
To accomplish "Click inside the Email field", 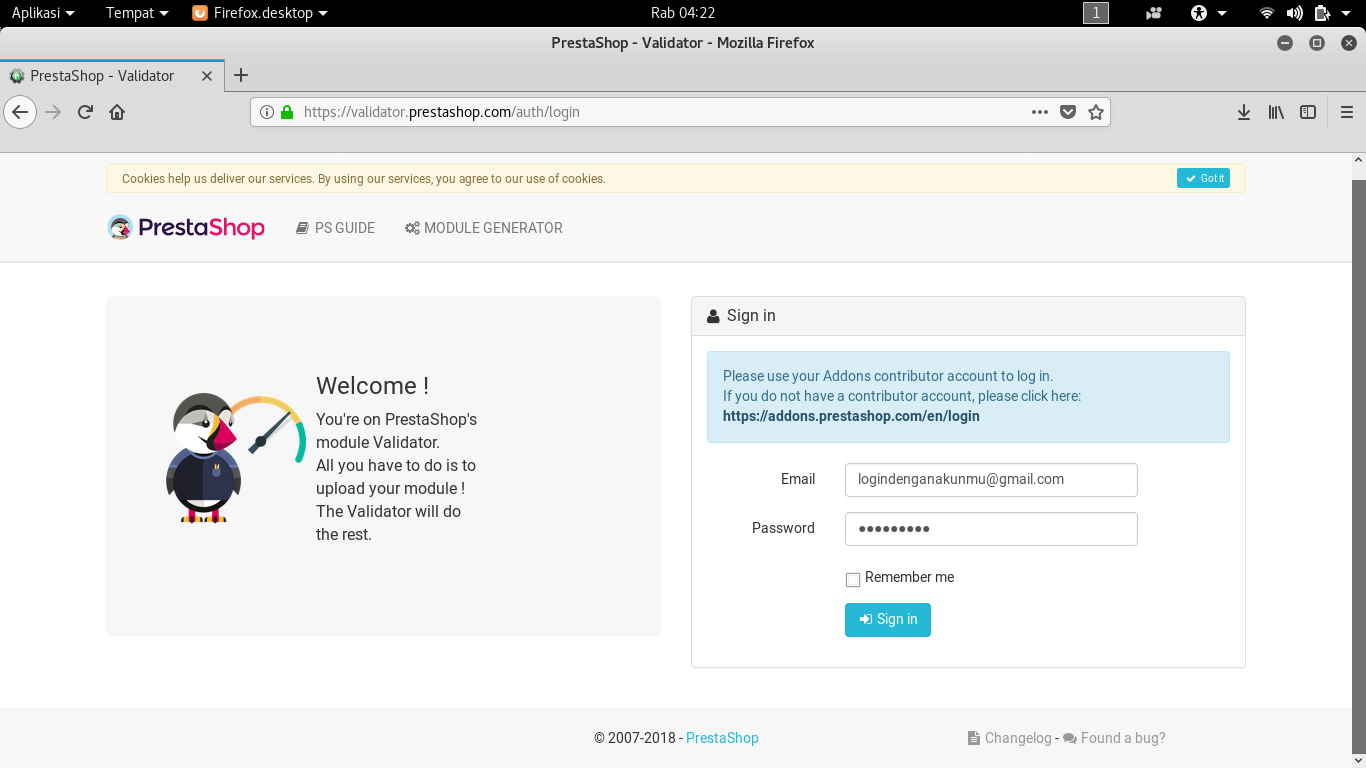I will [991, 479].
